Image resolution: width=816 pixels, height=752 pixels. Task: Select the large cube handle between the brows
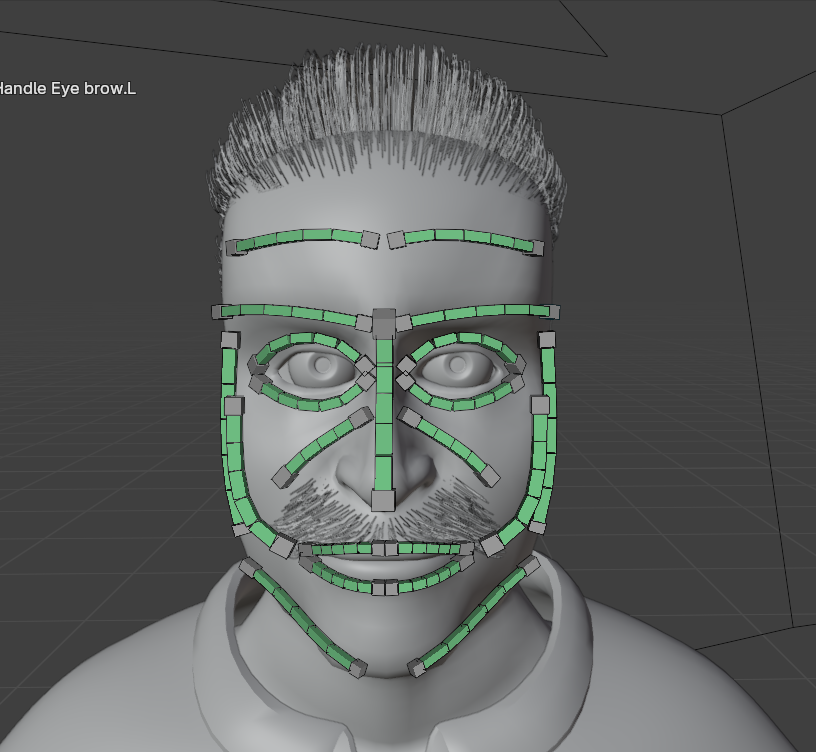point(384,323)
